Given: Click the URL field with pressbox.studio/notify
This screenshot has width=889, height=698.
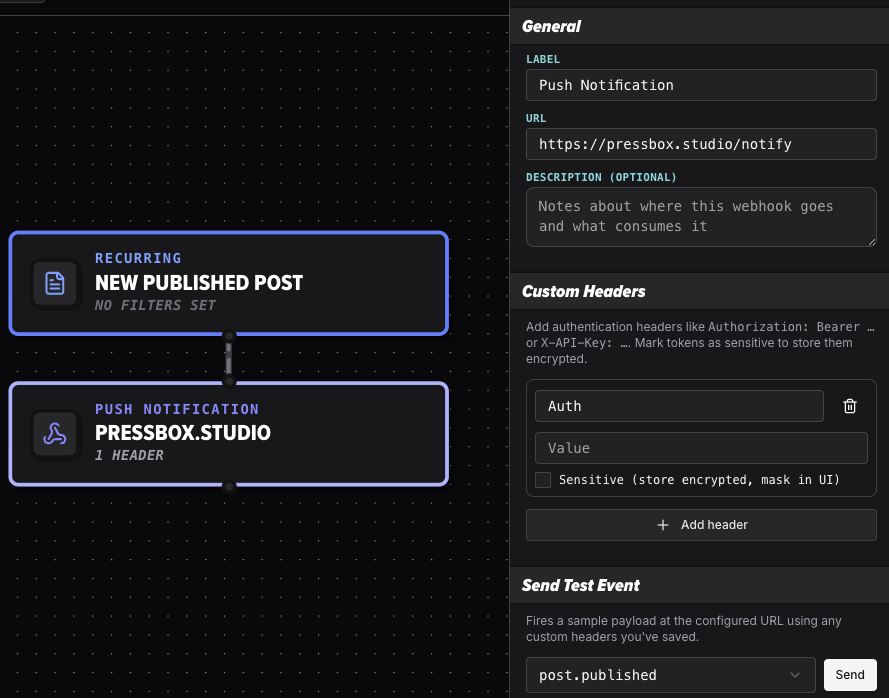Looking at the screenshot, I should click(701, 144).
